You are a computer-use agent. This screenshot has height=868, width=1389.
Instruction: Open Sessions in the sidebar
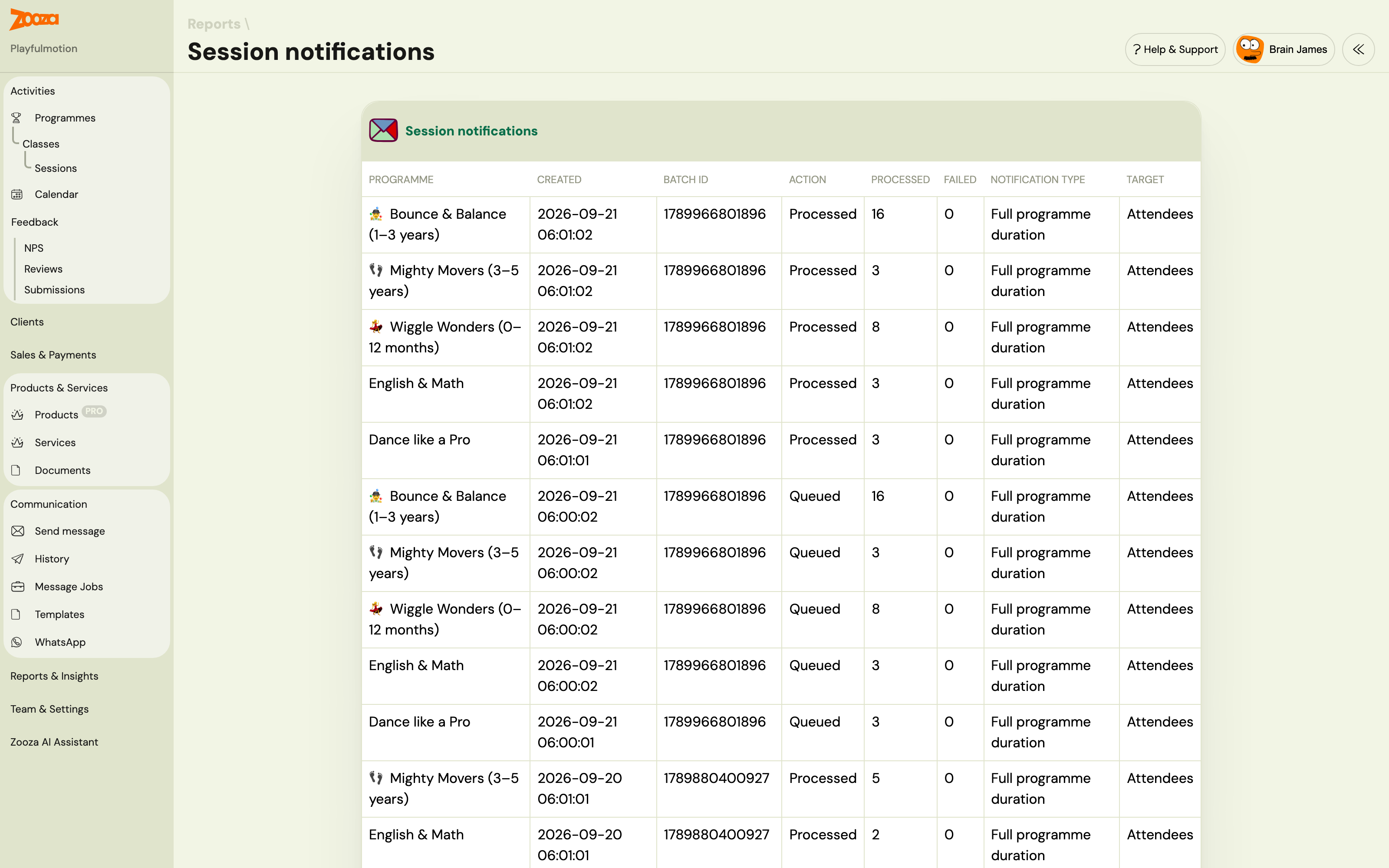point(56,168)
